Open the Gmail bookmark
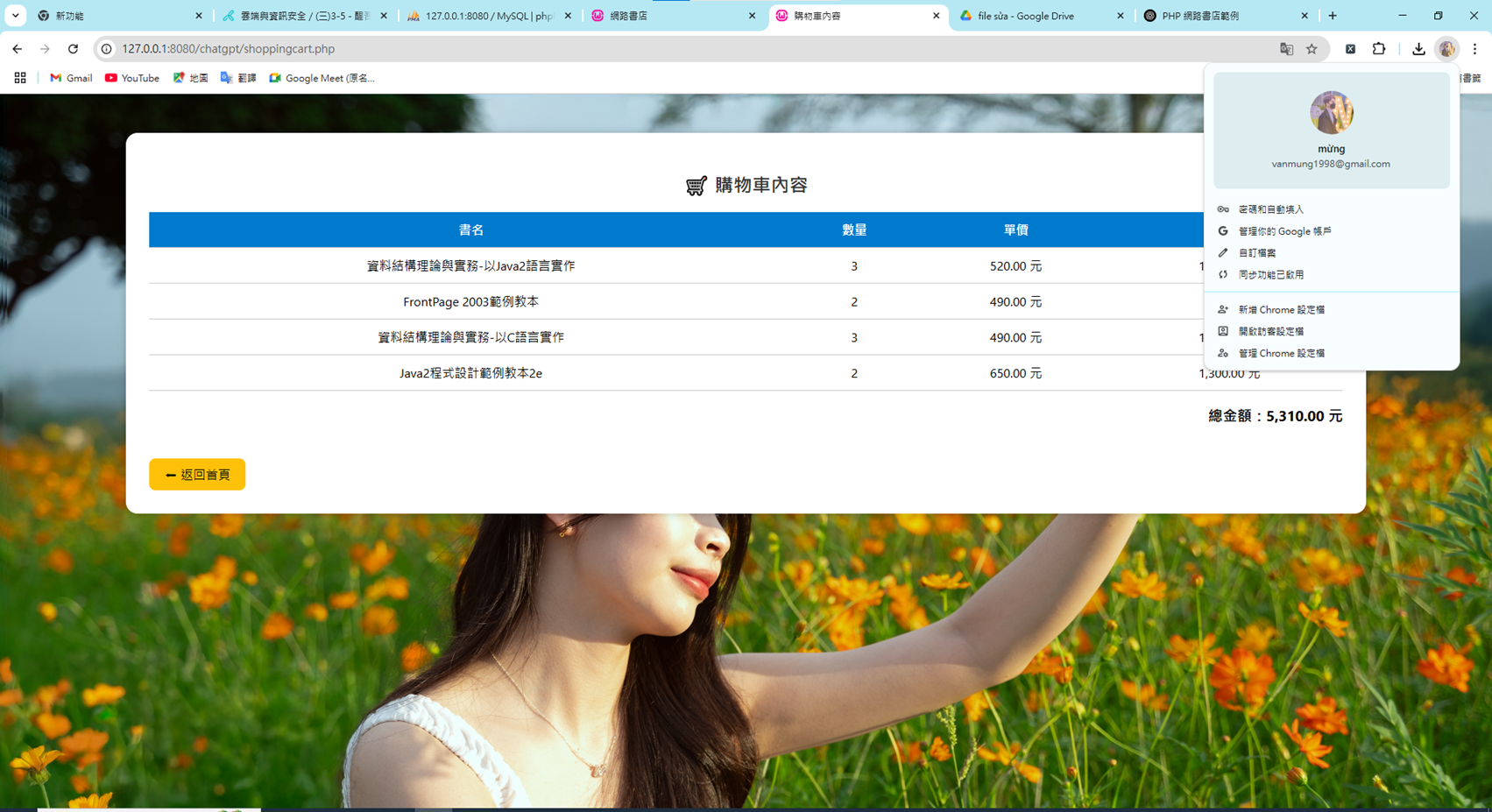Viewport: 1492px width, 812px height. pos(71,78)
